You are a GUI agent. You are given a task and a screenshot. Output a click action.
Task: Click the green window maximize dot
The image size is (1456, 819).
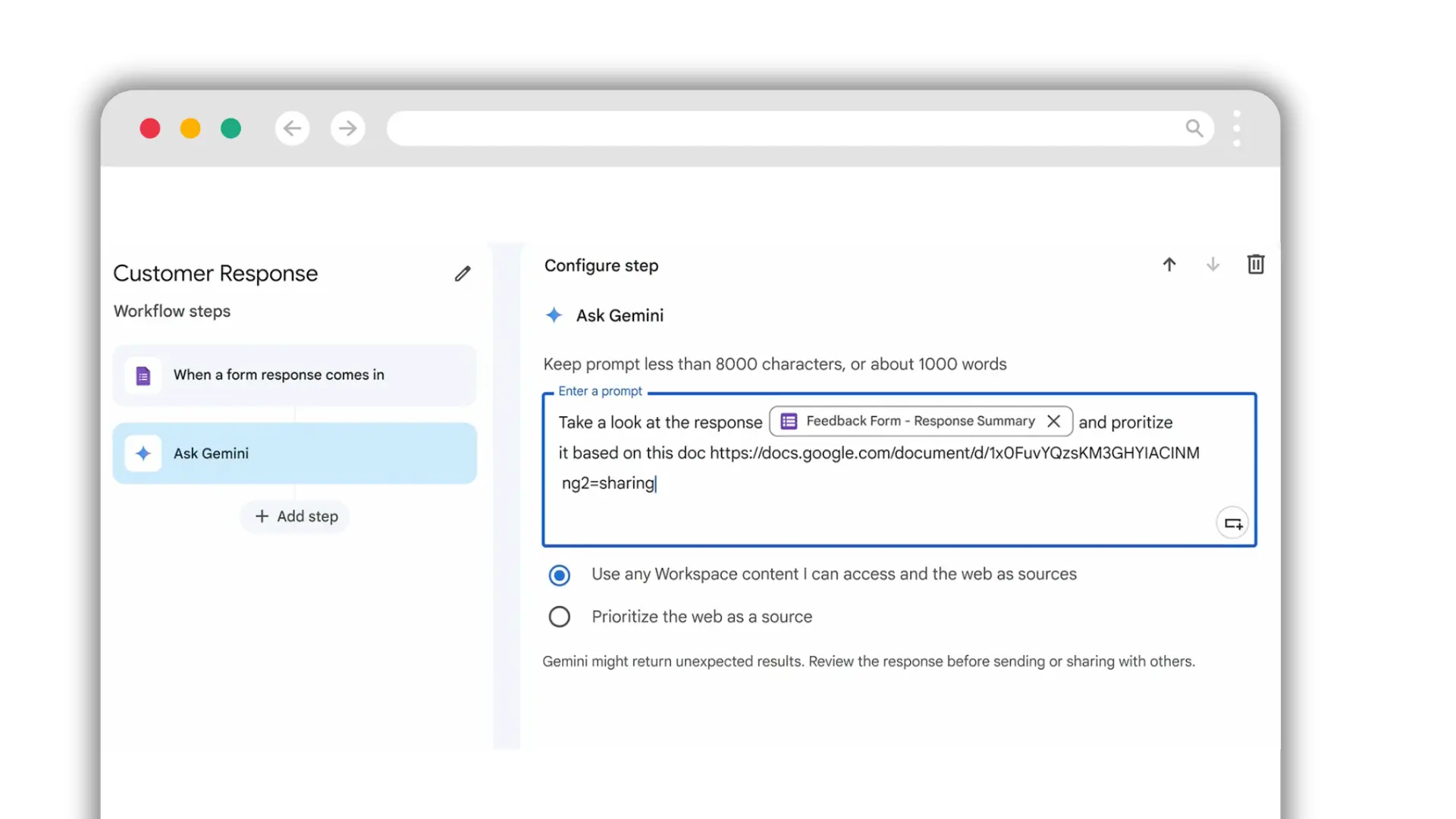tap(231, 128)
